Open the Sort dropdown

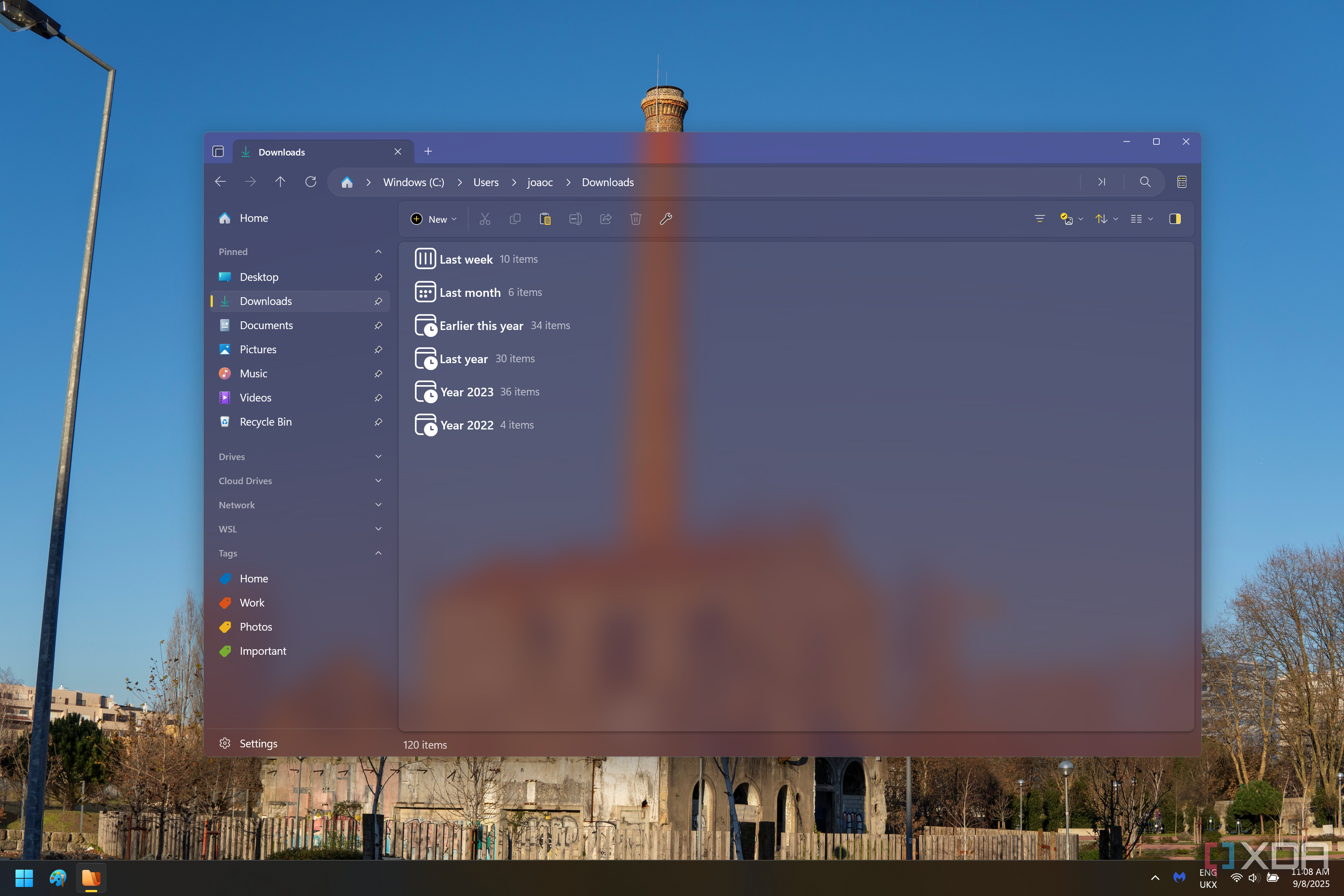pyautogui.click(x=1106, y=219)
